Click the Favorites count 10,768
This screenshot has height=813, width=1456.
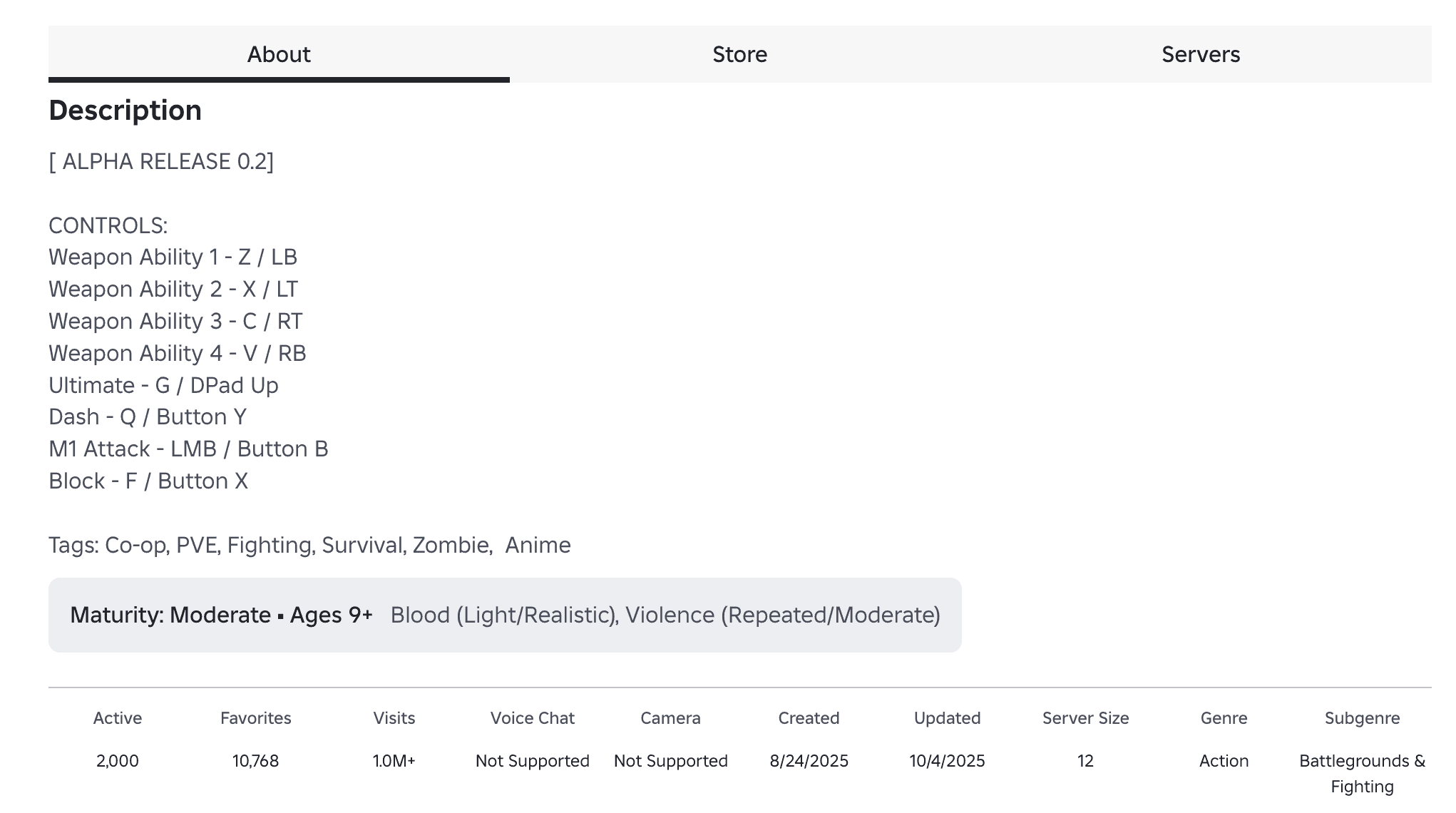click(256, 761)
